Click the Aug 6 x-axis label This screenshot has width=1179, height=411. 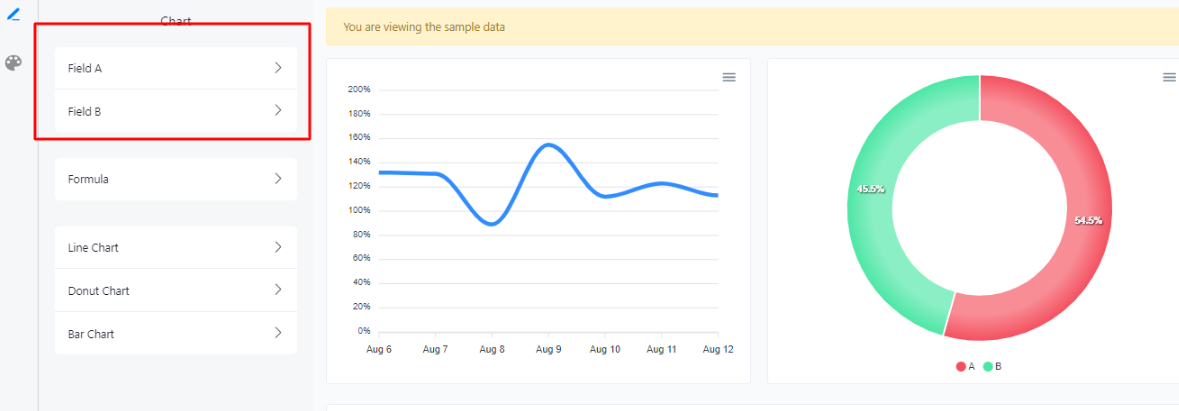pyautogui.click(x=379, y=349)
